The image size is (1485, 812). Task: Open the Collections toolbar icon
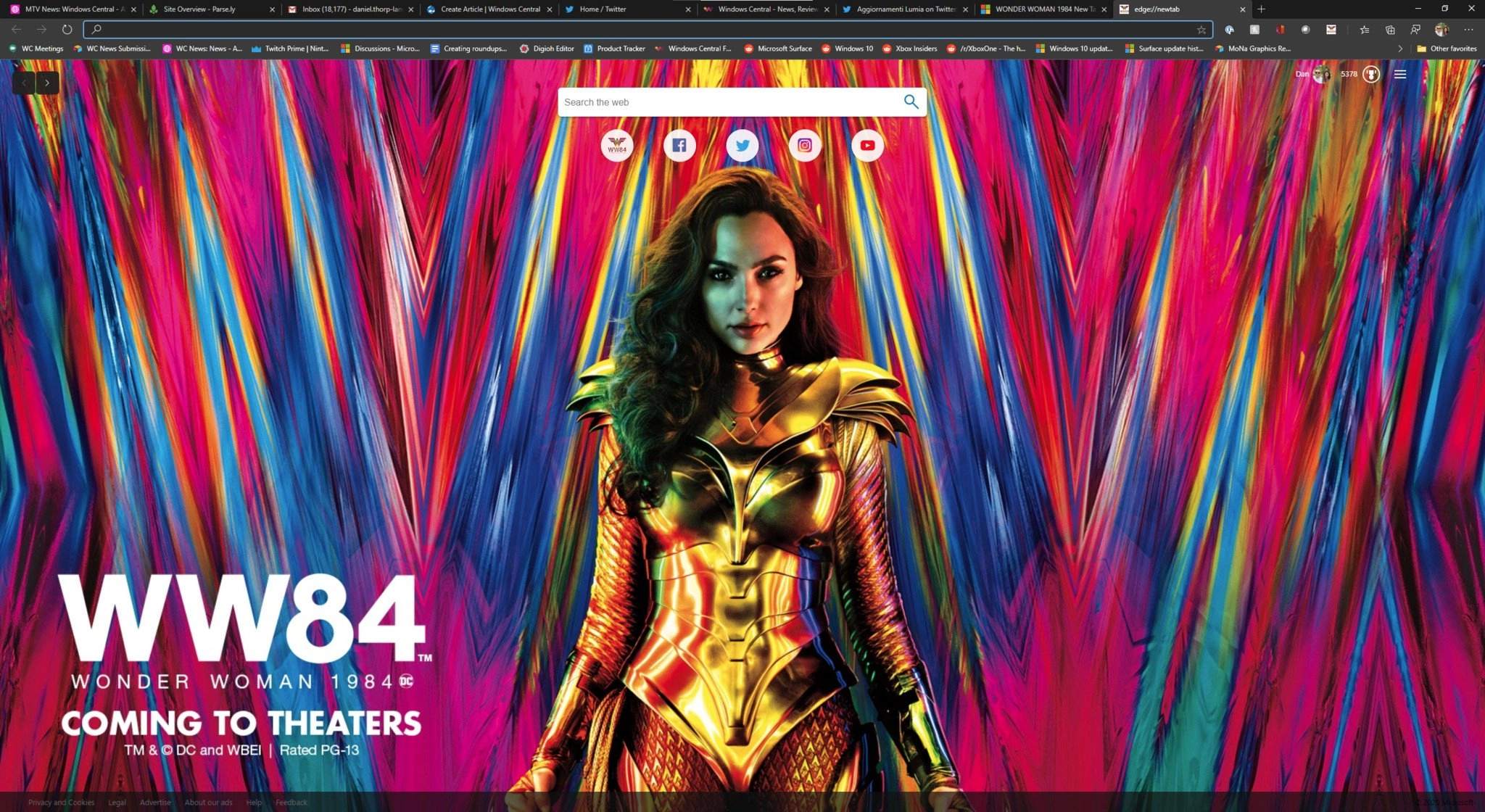tap(1390, 30)
